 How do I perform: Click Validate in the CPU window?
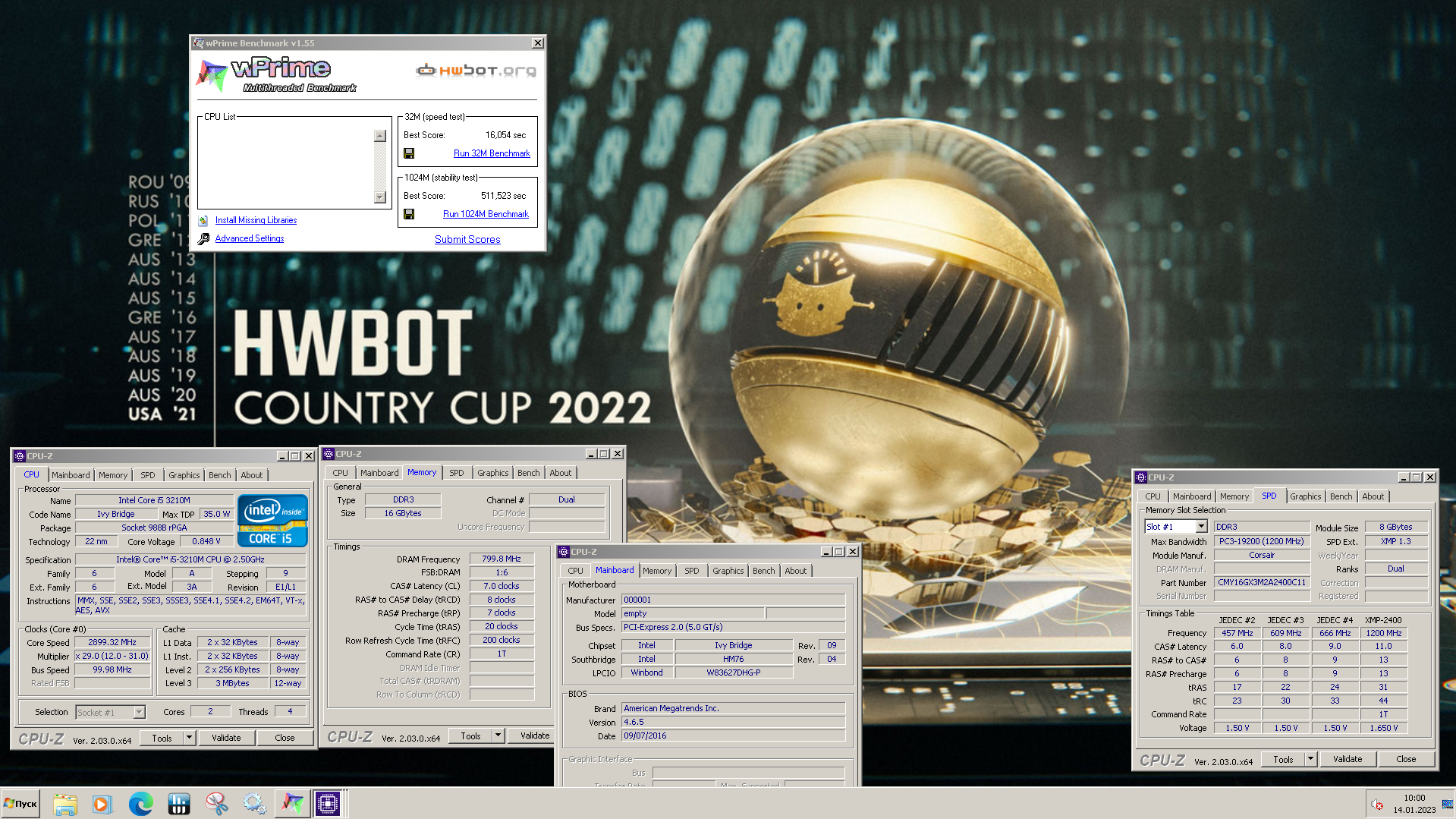pos(226,738)
